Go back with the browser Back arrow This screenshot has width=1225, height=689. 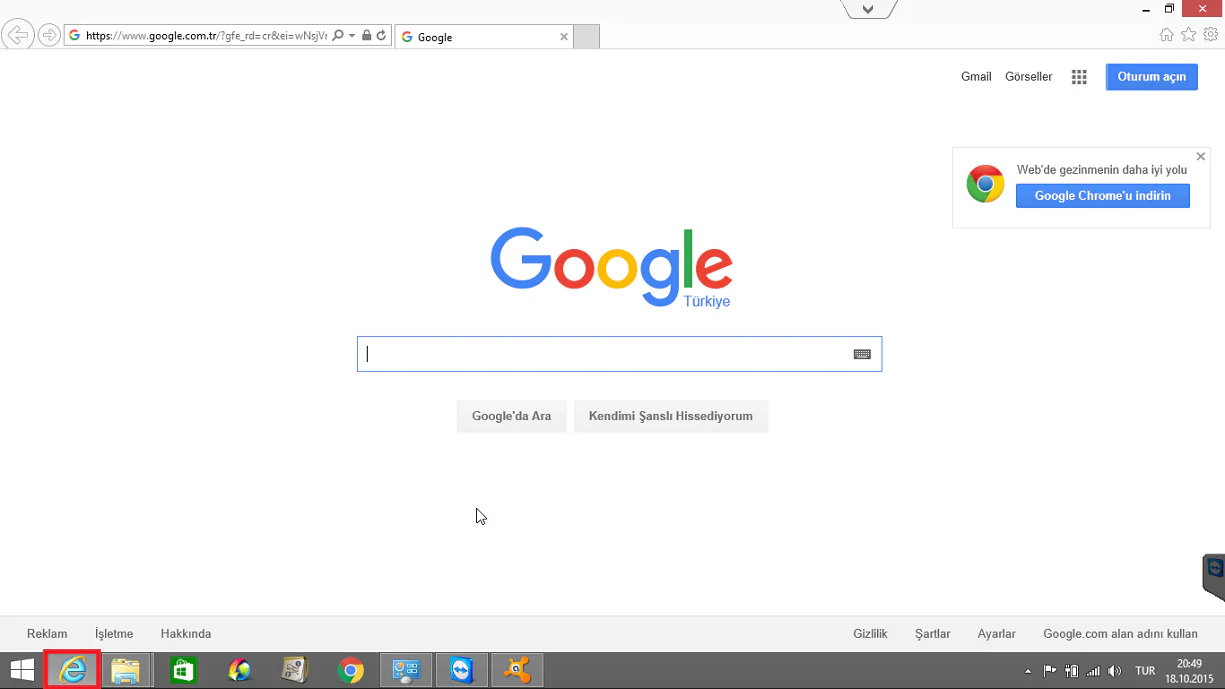pyautogui.click(x=17, y=36)
